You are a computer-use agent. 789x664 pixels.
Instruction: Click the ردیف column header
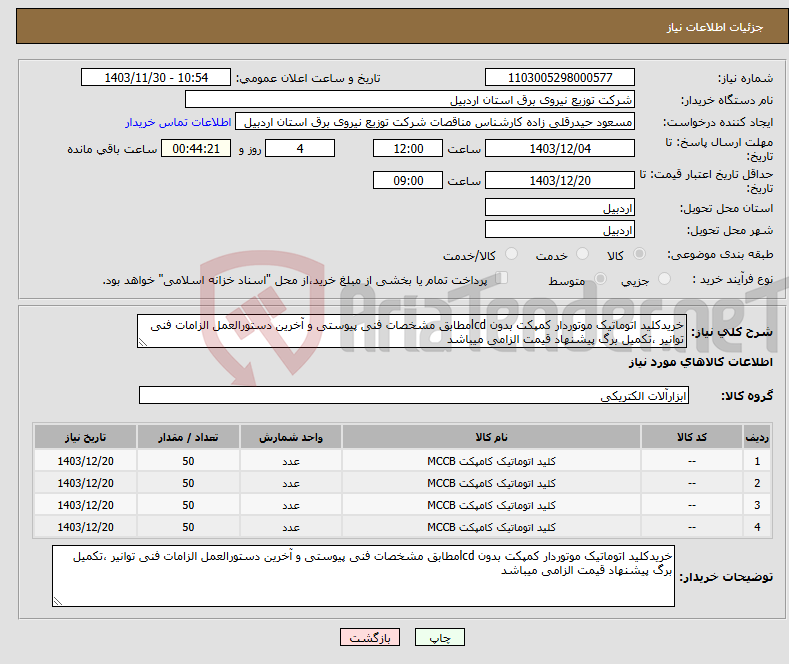click(x=757, y=437)
